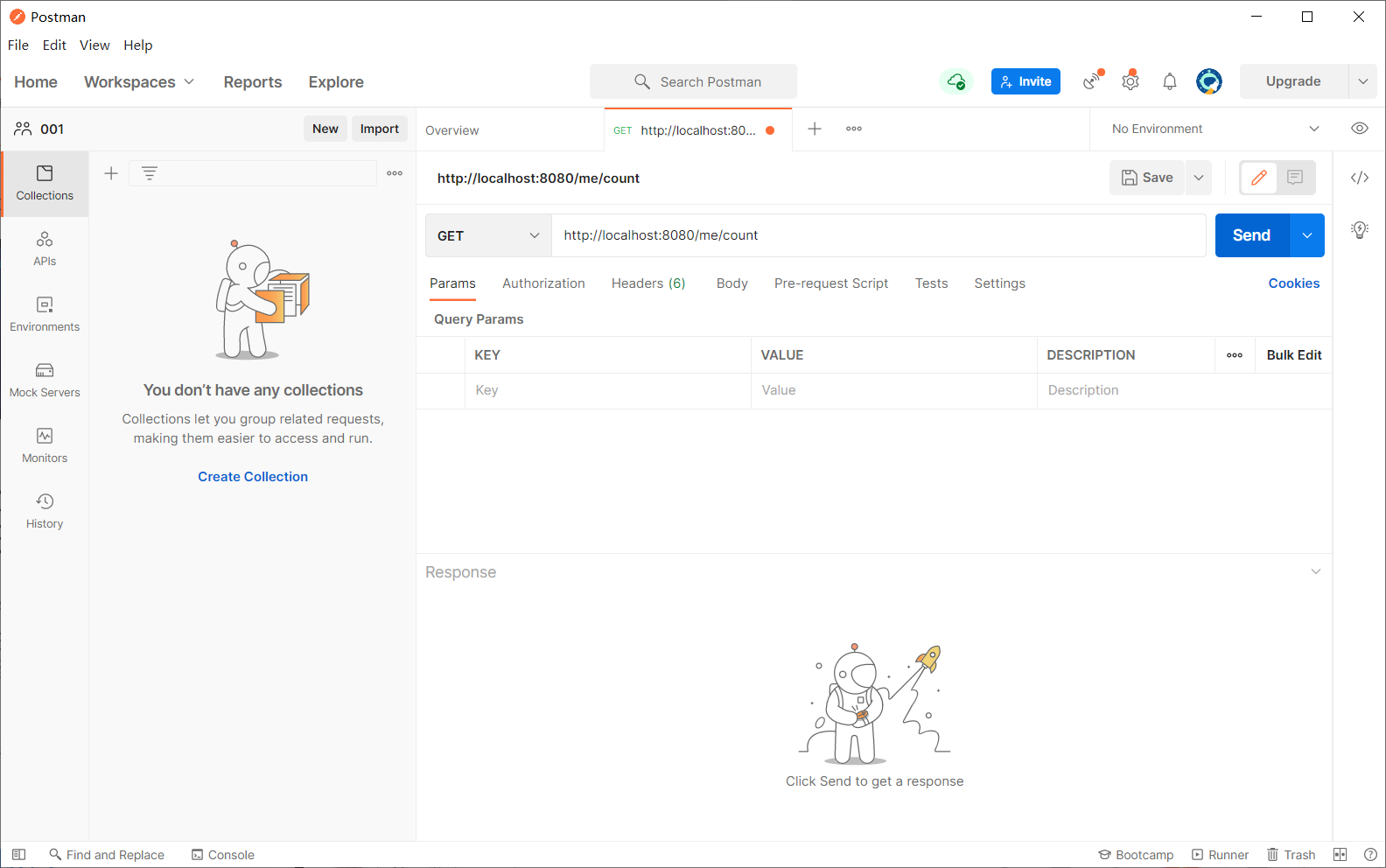Switch to the Settings request tab
Image resolution: width=1386 pixels, height=868 pixels.
coord(1000,283)
